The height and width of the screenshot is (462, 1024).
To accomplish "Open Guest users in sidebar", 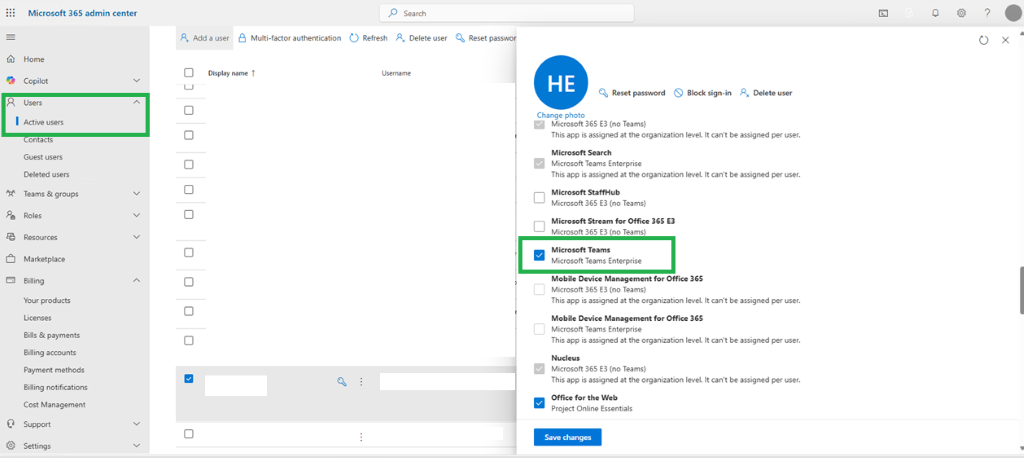I will 43,157.
